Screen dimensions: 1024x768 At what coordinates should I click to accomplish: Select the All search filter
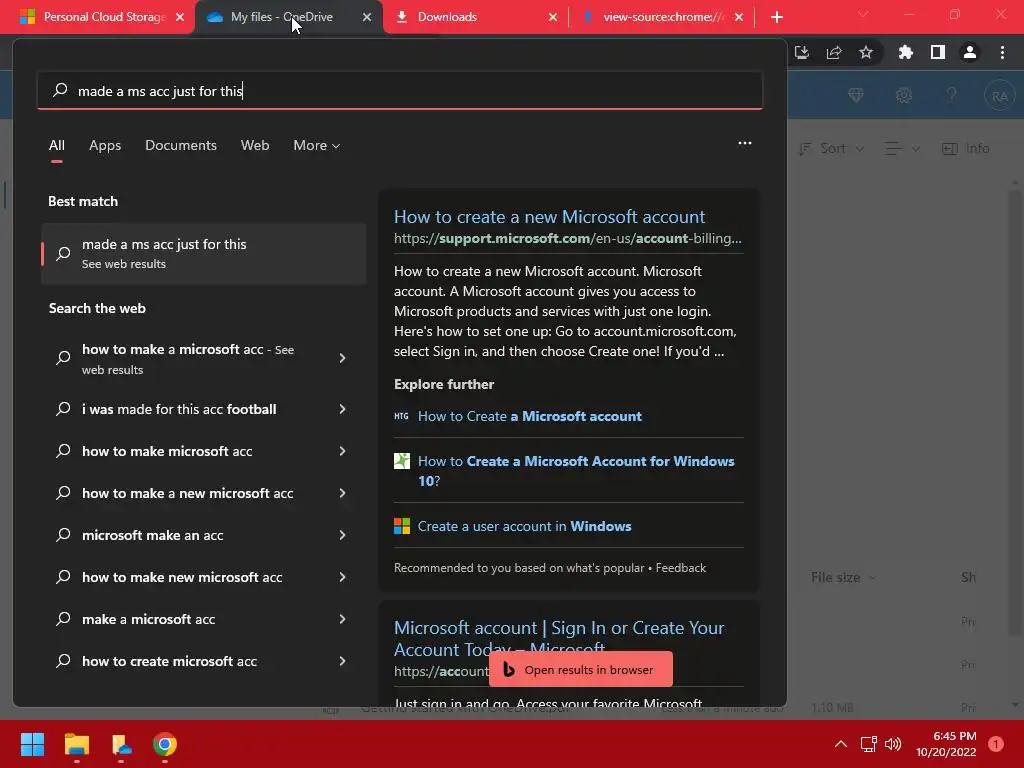pyautogui.click(x=57, y=146)
